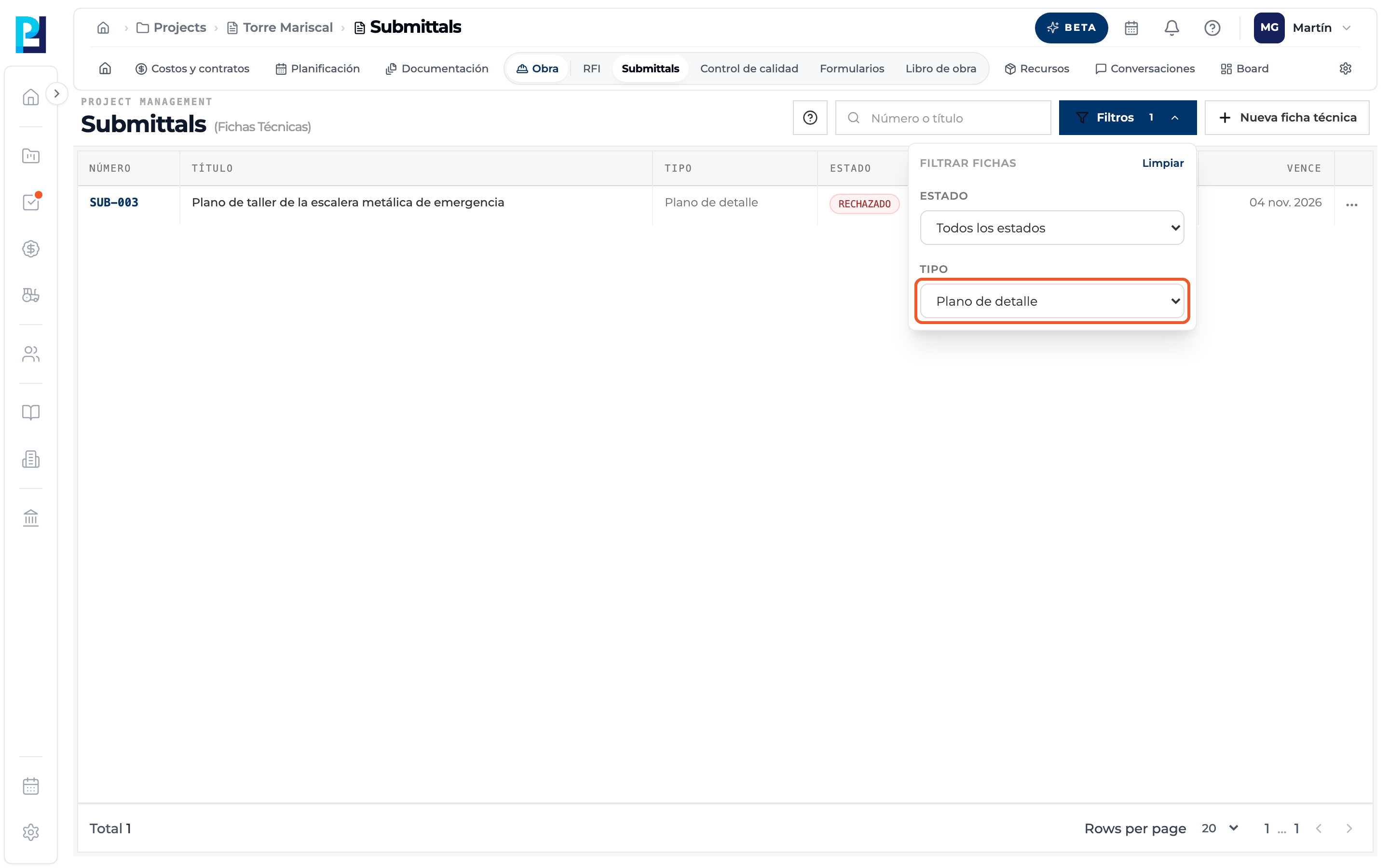Switch to the RFI tab
Image resolution: width=1389 pixels, height=868 pixels.
coord(591,68)
